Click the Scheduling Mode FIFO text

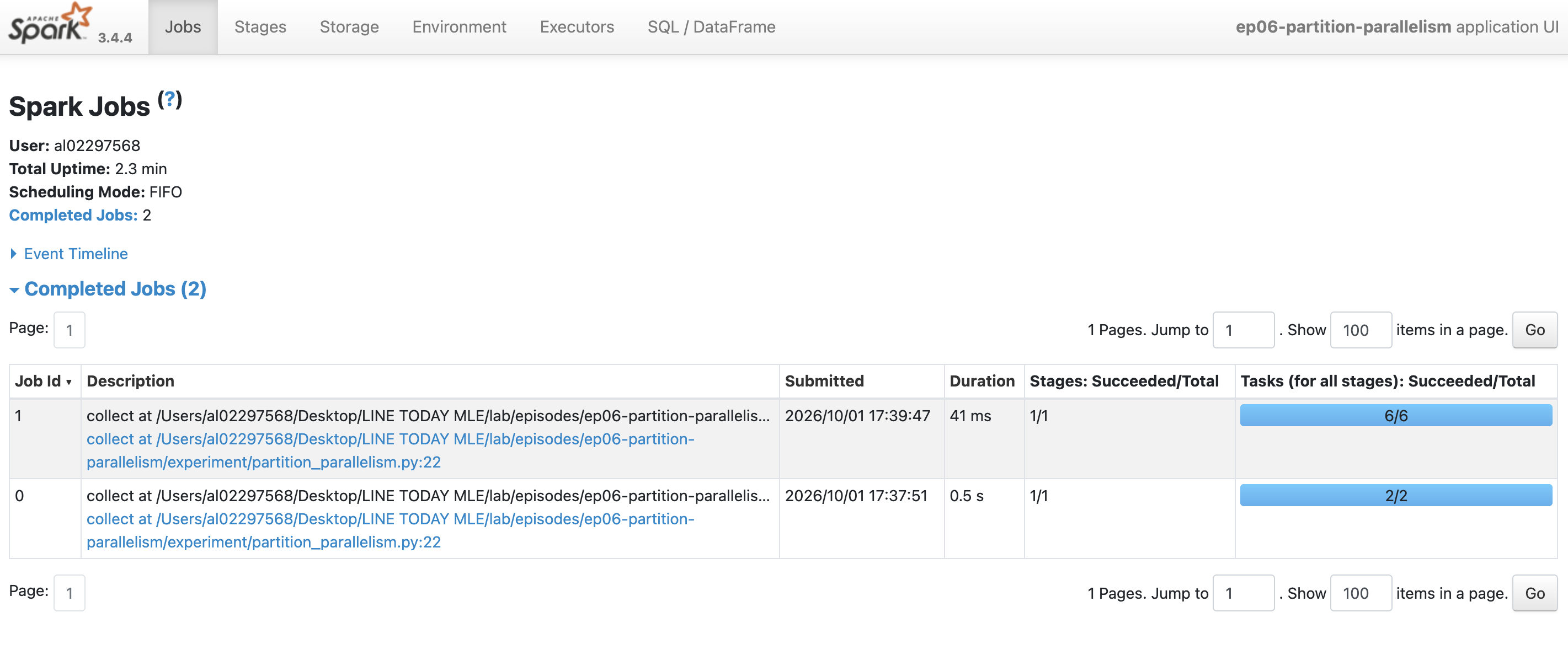click(x=95, y=192)
